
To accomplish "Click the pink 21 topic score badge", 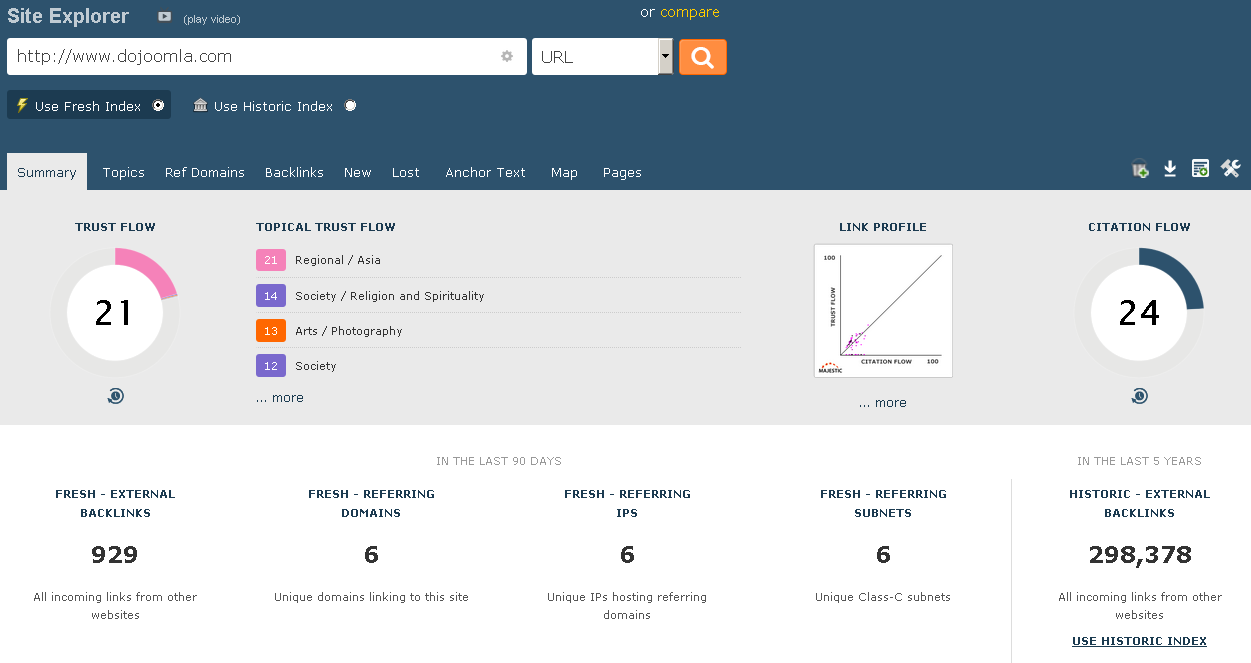I will click(271, 260).
